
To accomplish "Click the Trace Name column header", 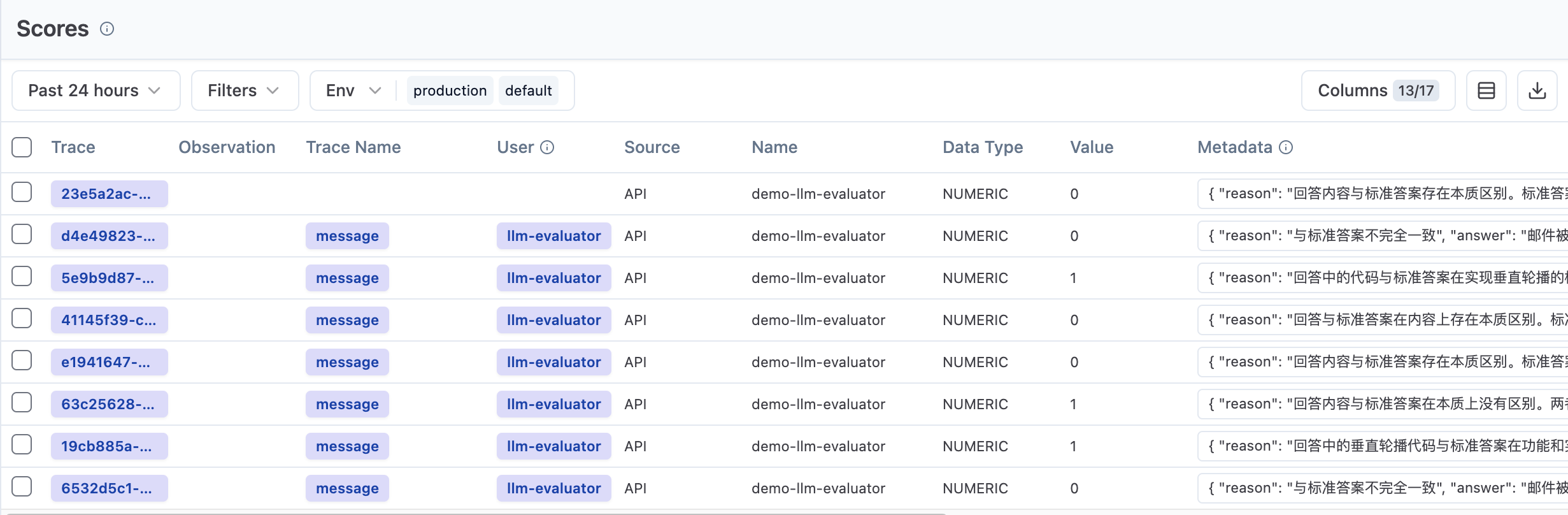I will pyautogui.click(x=353, y=147).
